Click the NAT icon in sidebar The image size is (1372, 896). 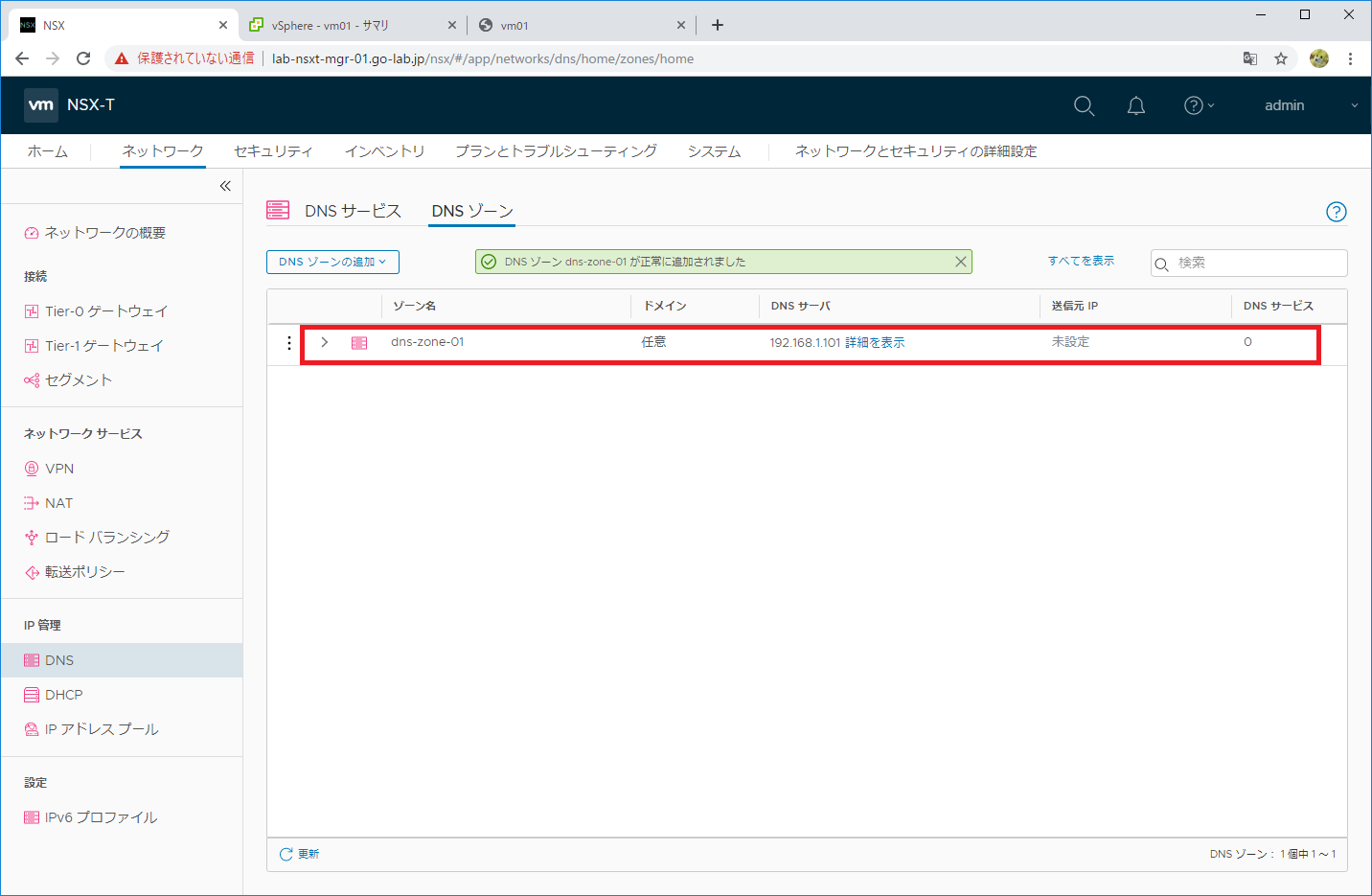point(32,503)
